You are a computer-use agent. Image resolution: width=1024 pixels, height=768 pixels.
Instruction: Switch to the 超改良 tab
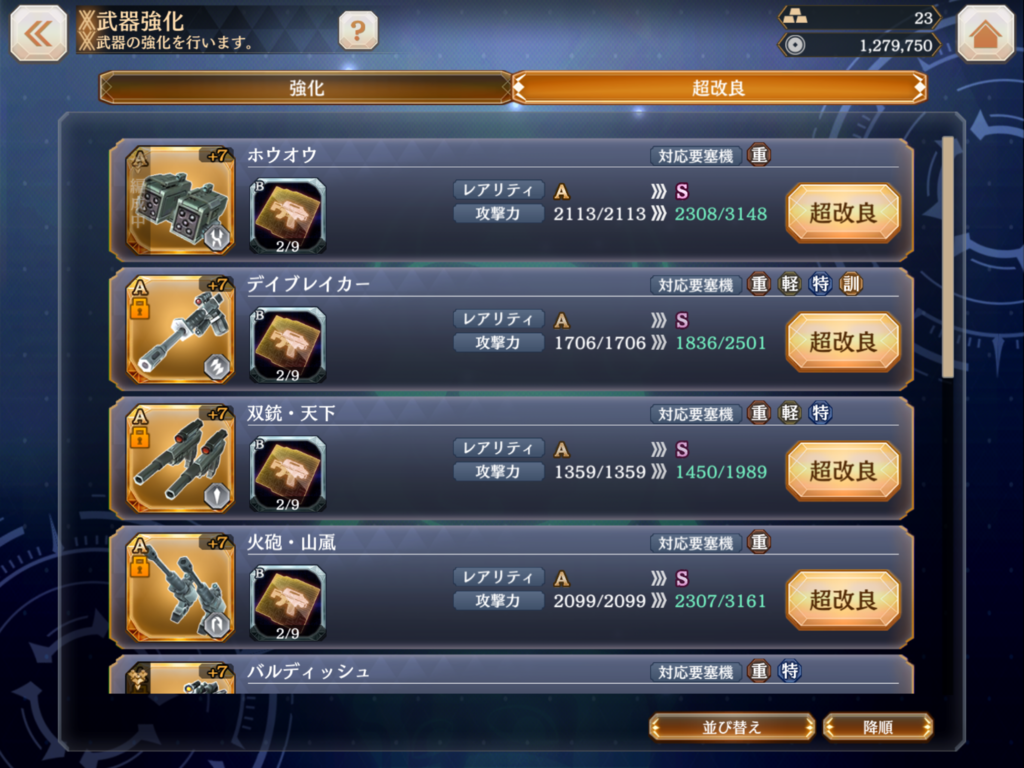pyautogui.click(x=719, y=88)
